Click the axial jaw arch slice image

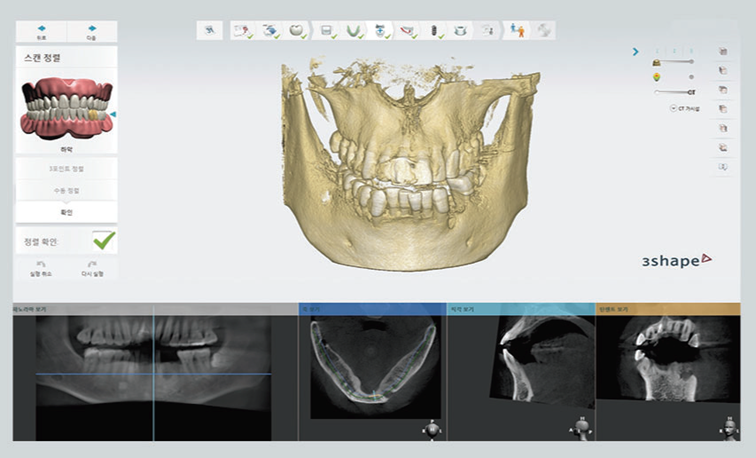point(375,366)
